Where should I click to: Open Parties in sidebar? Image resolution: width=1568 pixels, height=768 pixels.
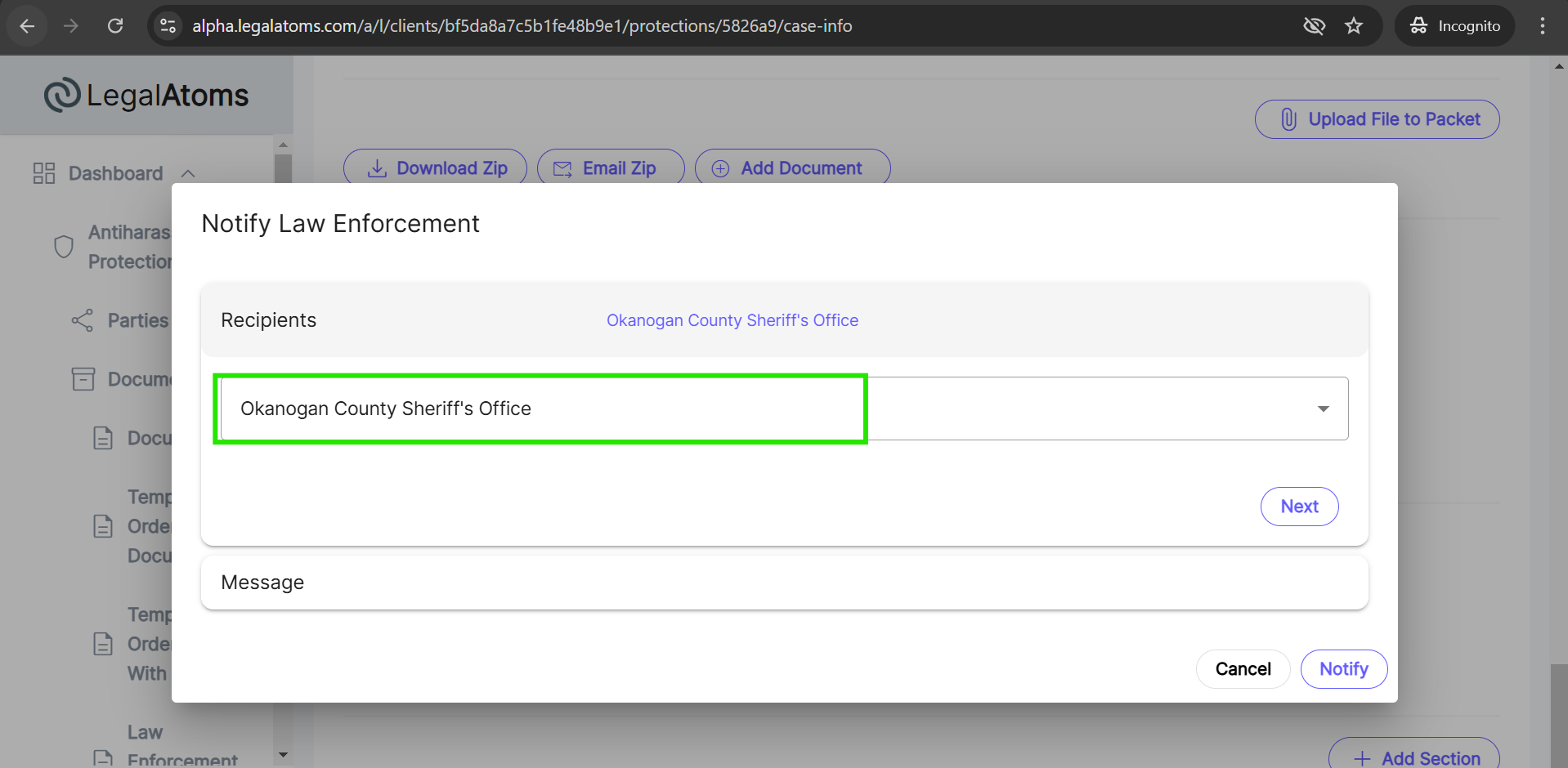[137, 320]
